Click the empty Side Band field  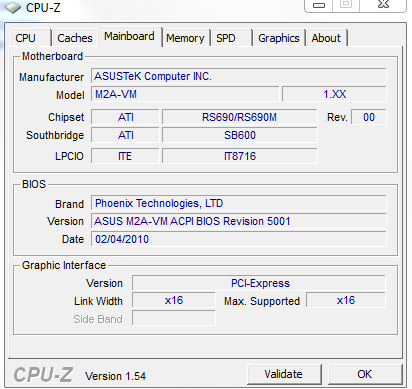tap(174, 318)
